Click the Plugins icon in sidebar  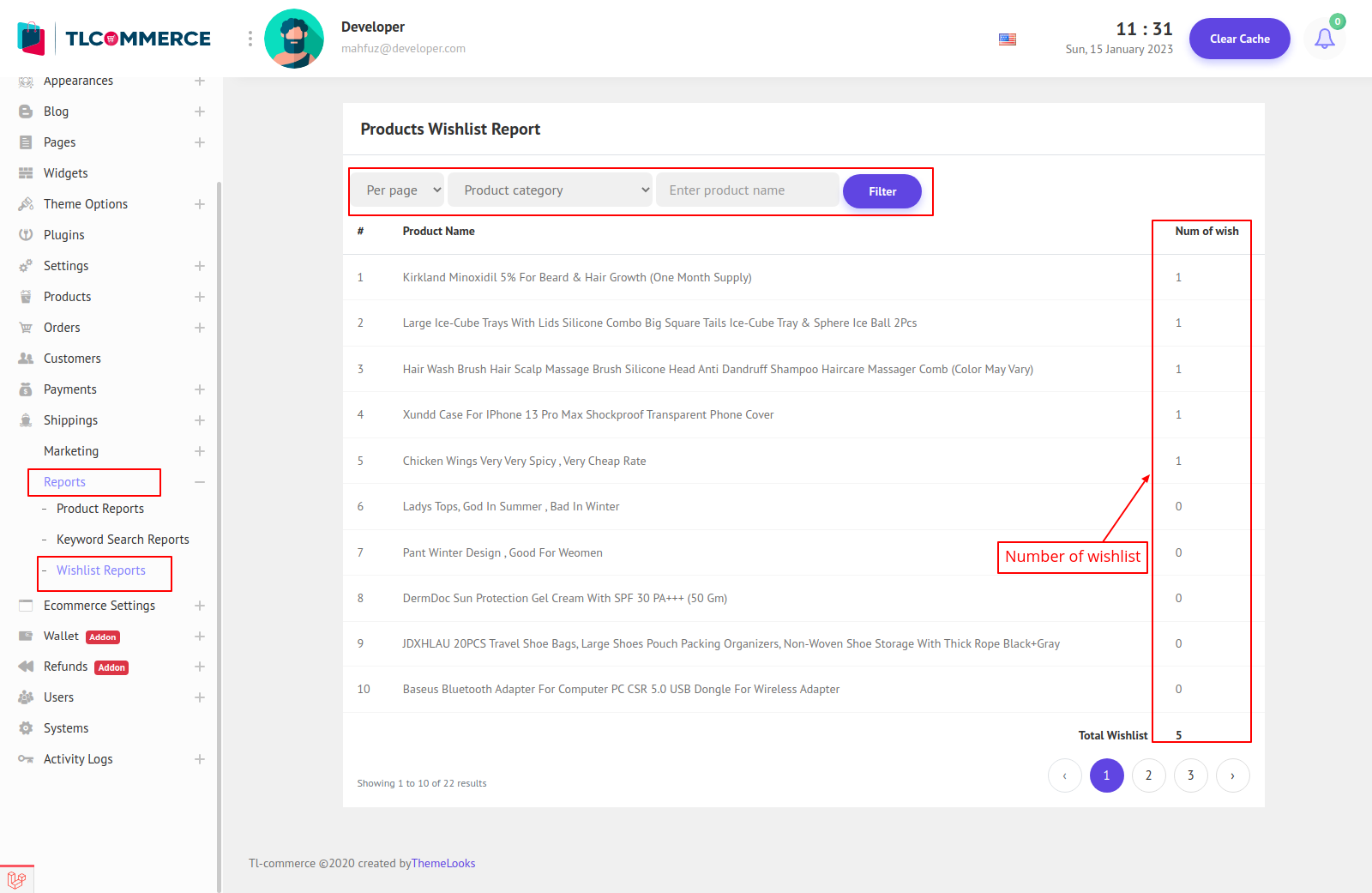[26, 235]
